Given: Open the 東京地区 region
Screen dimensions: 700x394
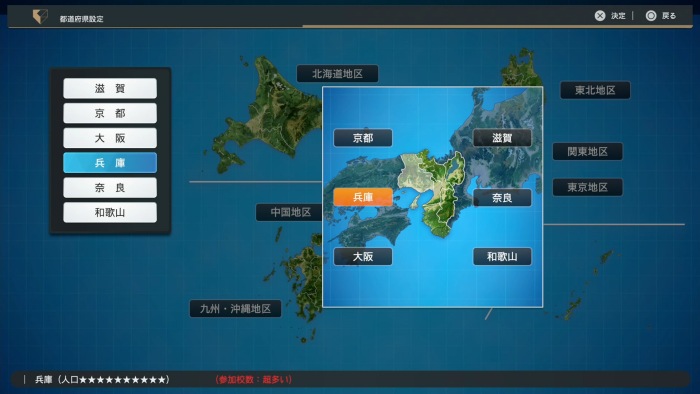Looking at the screenshot, I should tap(588, 187).
